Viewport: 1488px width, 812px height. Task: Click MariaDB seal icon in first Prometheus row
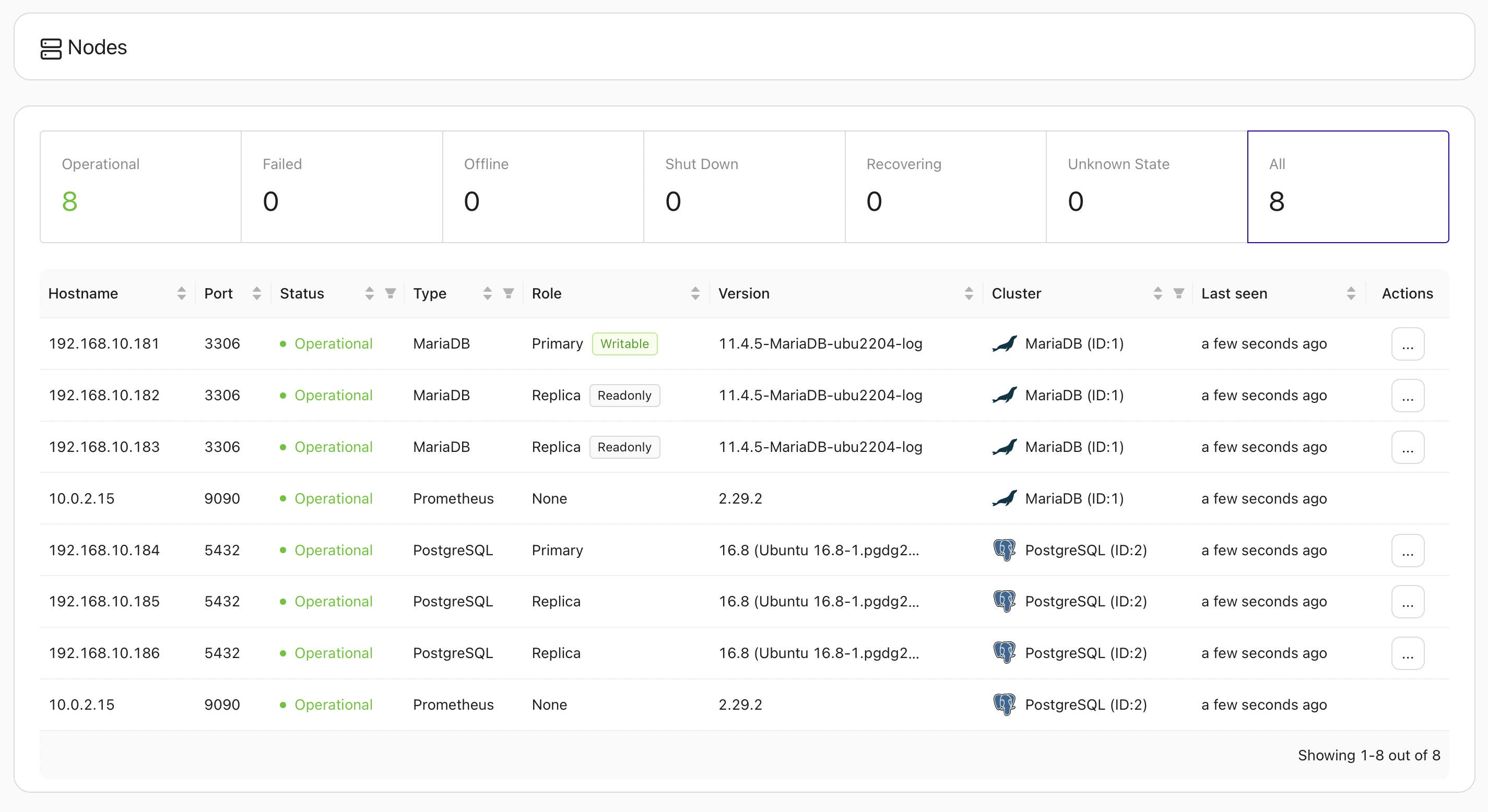point(1005,498)
